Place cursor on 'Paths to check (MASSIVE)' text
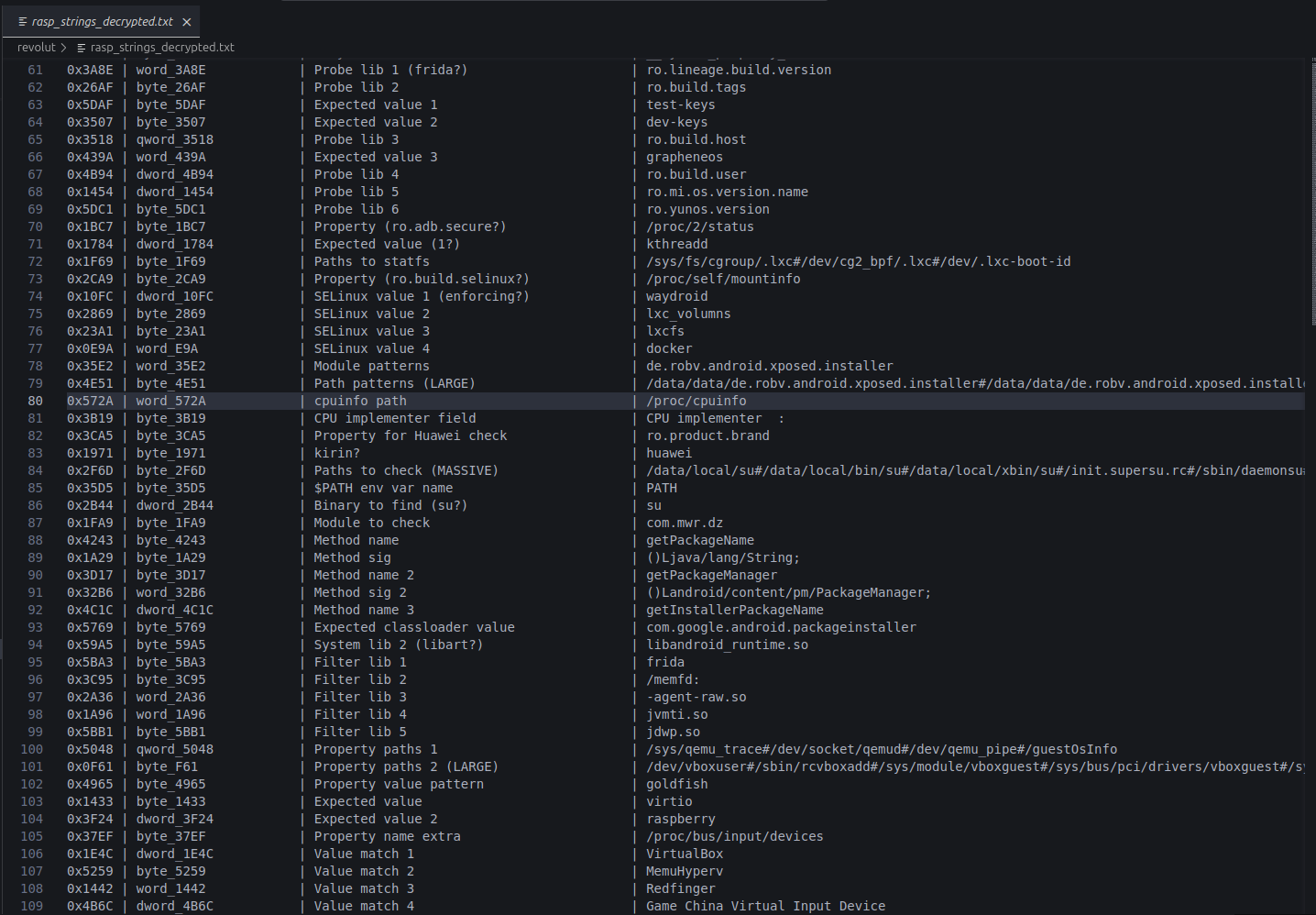1316x915 pixels. [406, 470]
